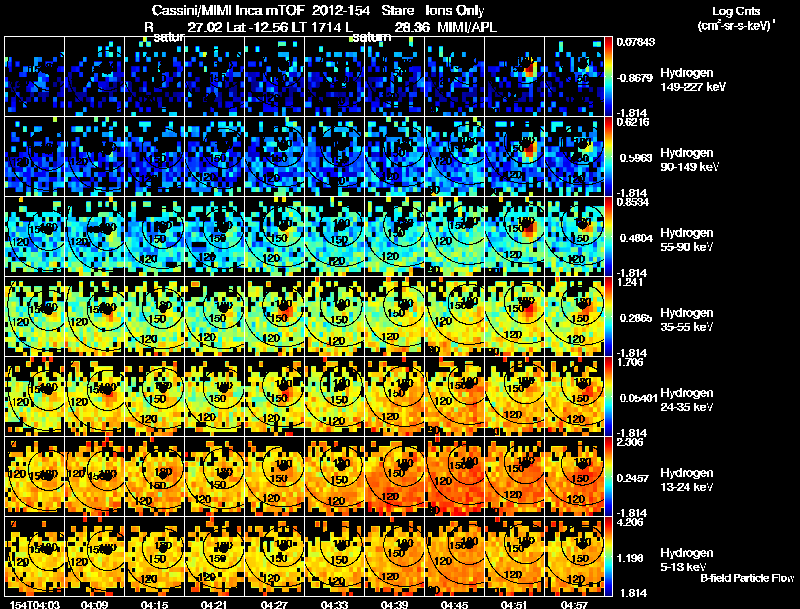This screenshot has height=609, width=800.
Task: Click the '04:21' time label
Action: coord(214,604)
